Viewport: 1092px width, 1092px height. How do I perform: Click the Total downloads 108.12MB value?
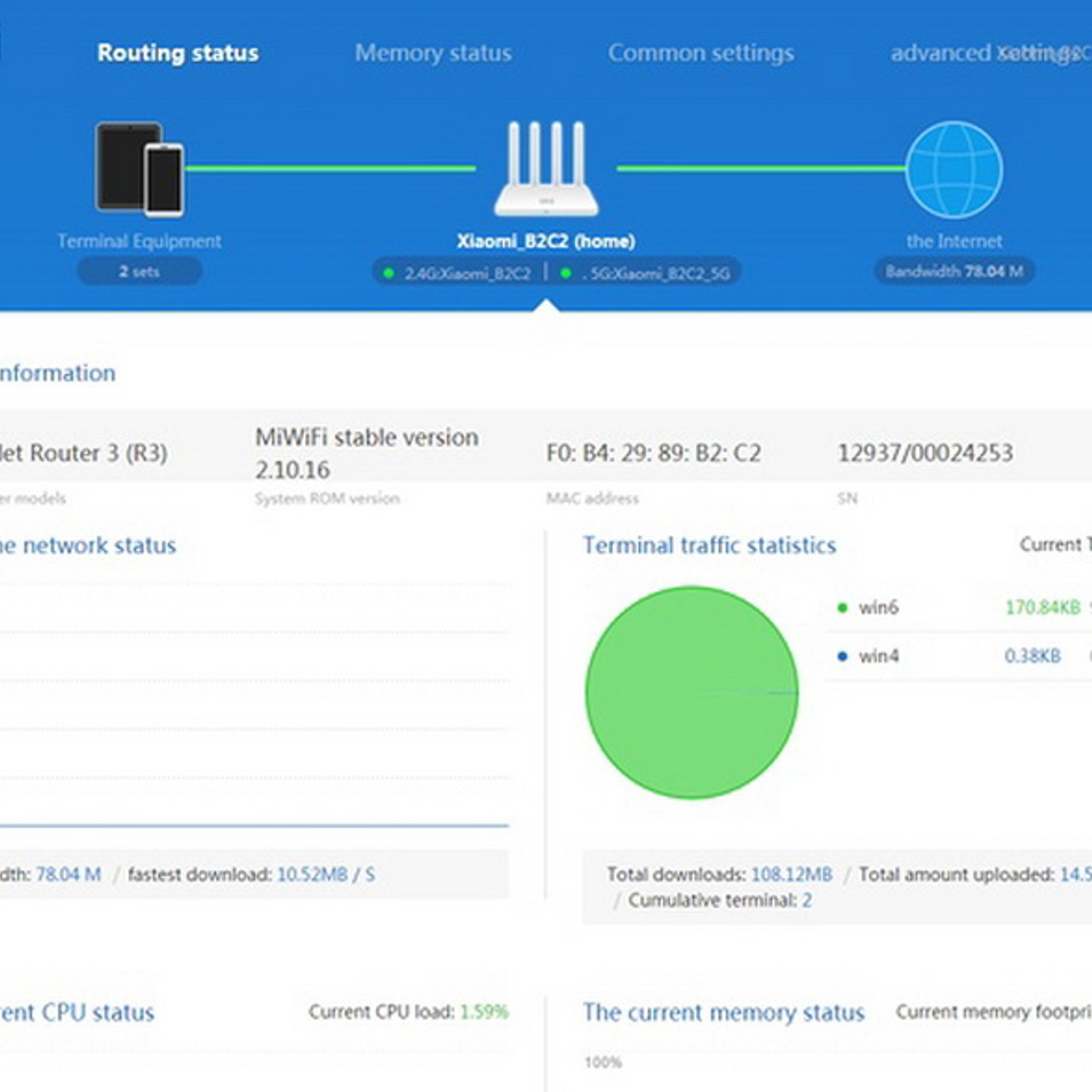pos(792,874)
